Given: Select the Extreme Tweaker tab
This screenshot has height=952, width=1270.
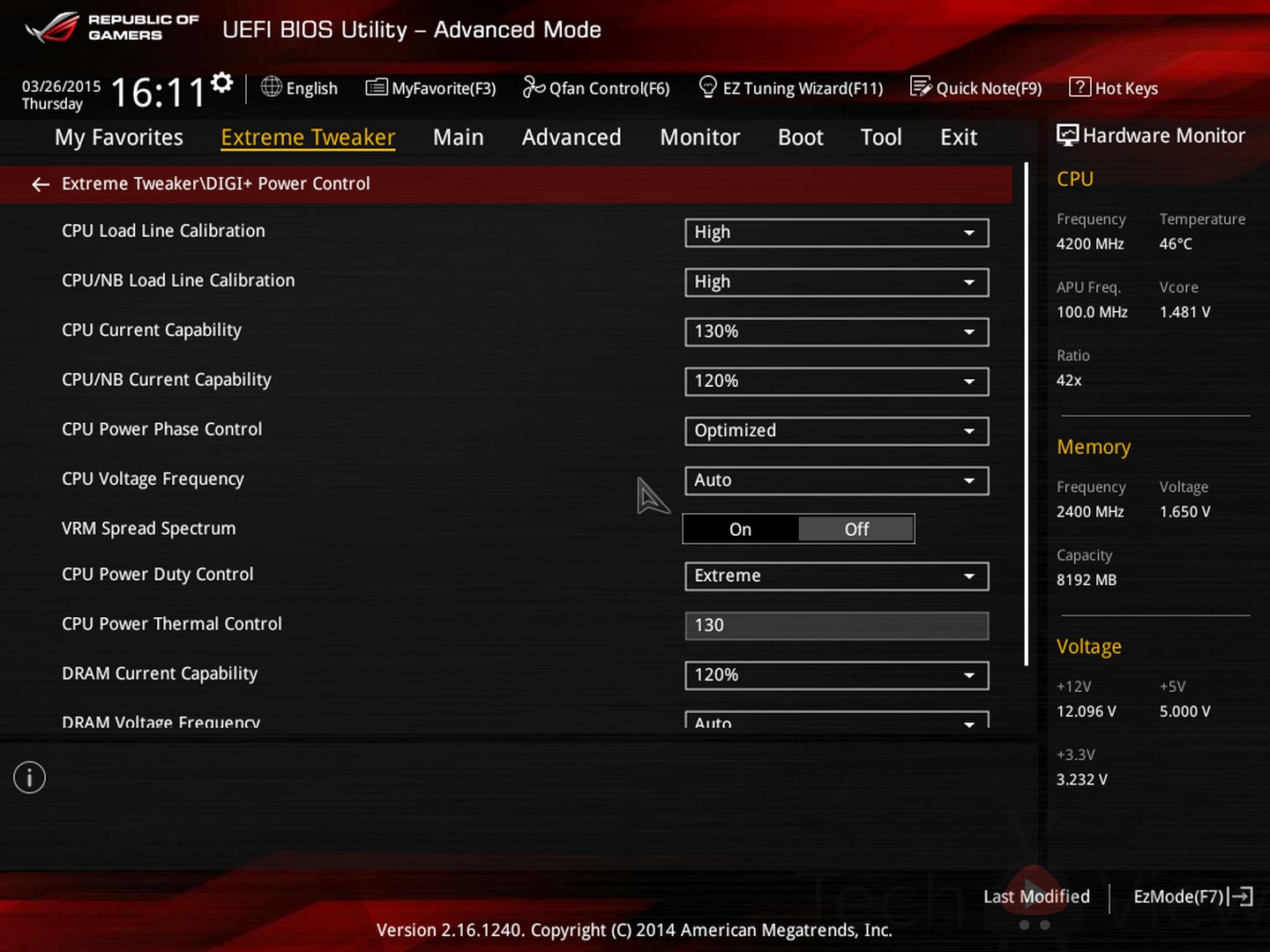Looking at the screenshot, I should coord(308,138).
